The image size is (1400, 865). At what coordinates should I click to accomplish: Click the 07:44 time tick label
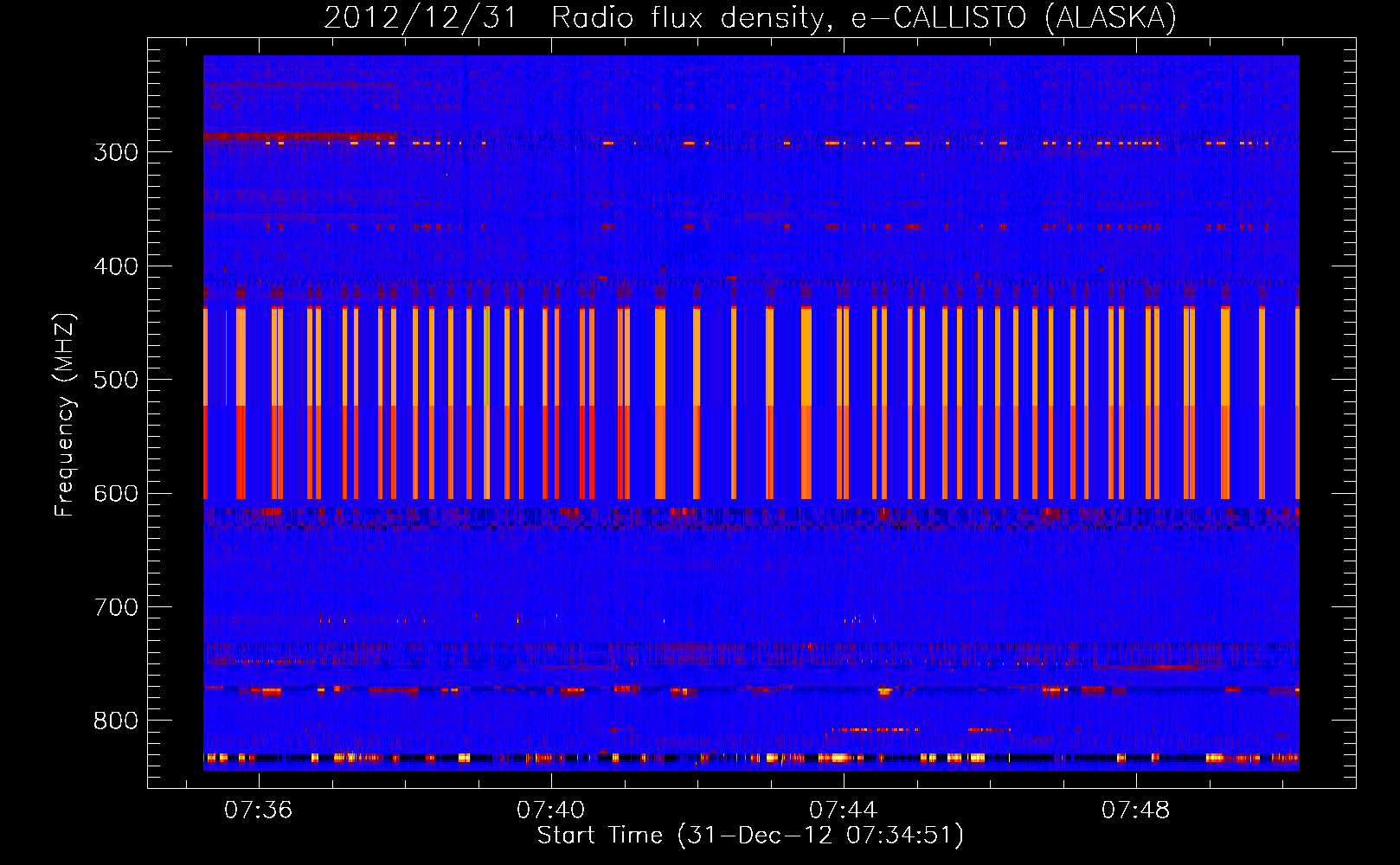pyautogui.click(x=844, y=811)
